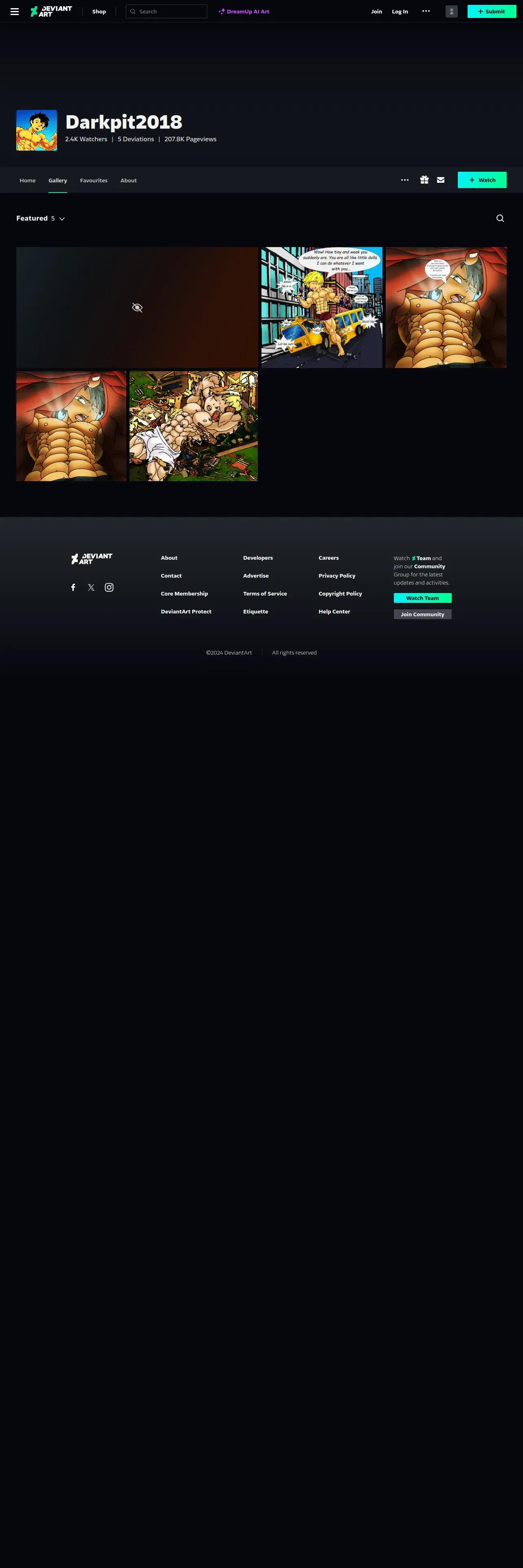Open Advertise footer link
Screen dimensions: 523x1568
pyautogui.click(x=256, y=576)
